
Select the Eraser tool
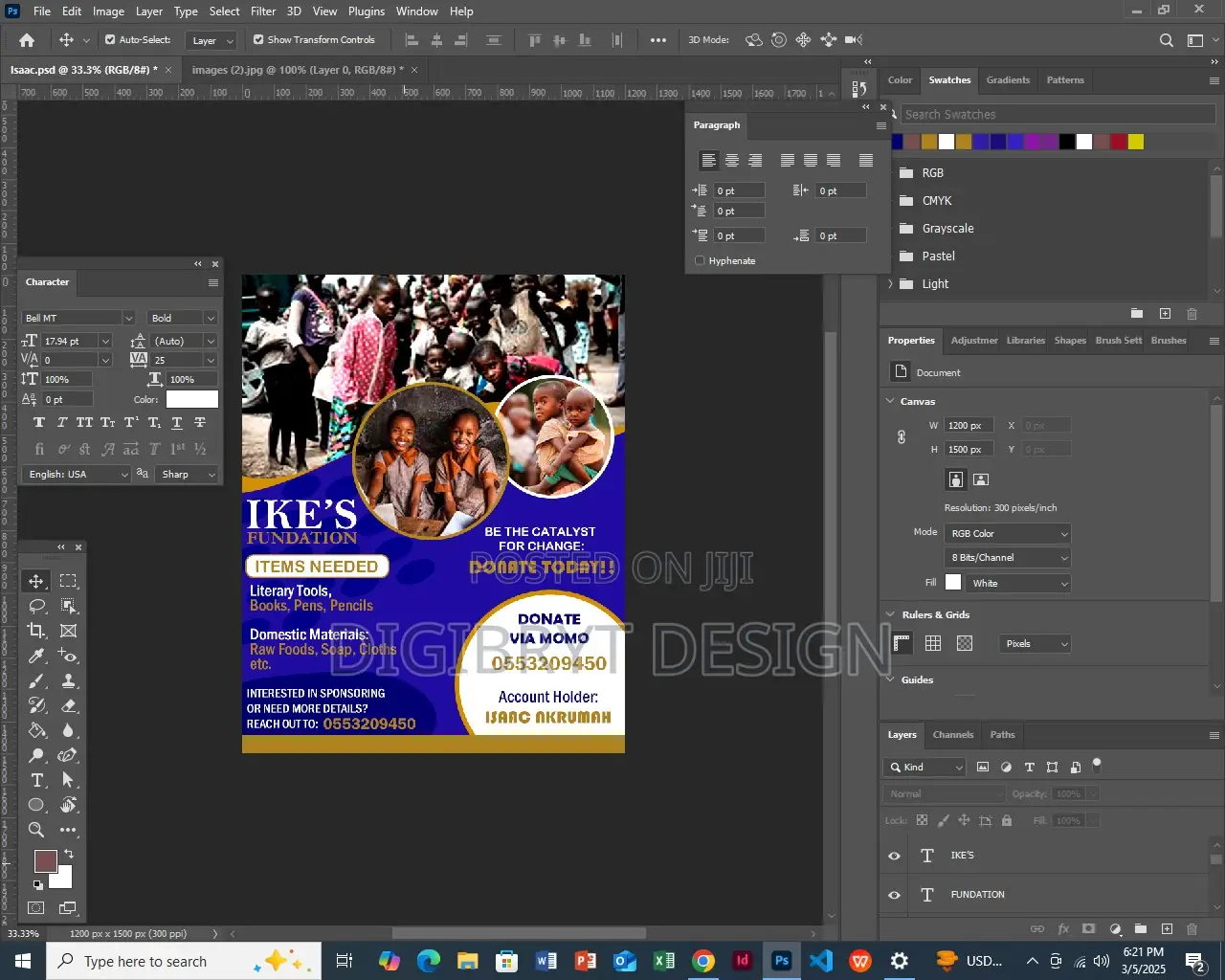click(x=68, y=705)
